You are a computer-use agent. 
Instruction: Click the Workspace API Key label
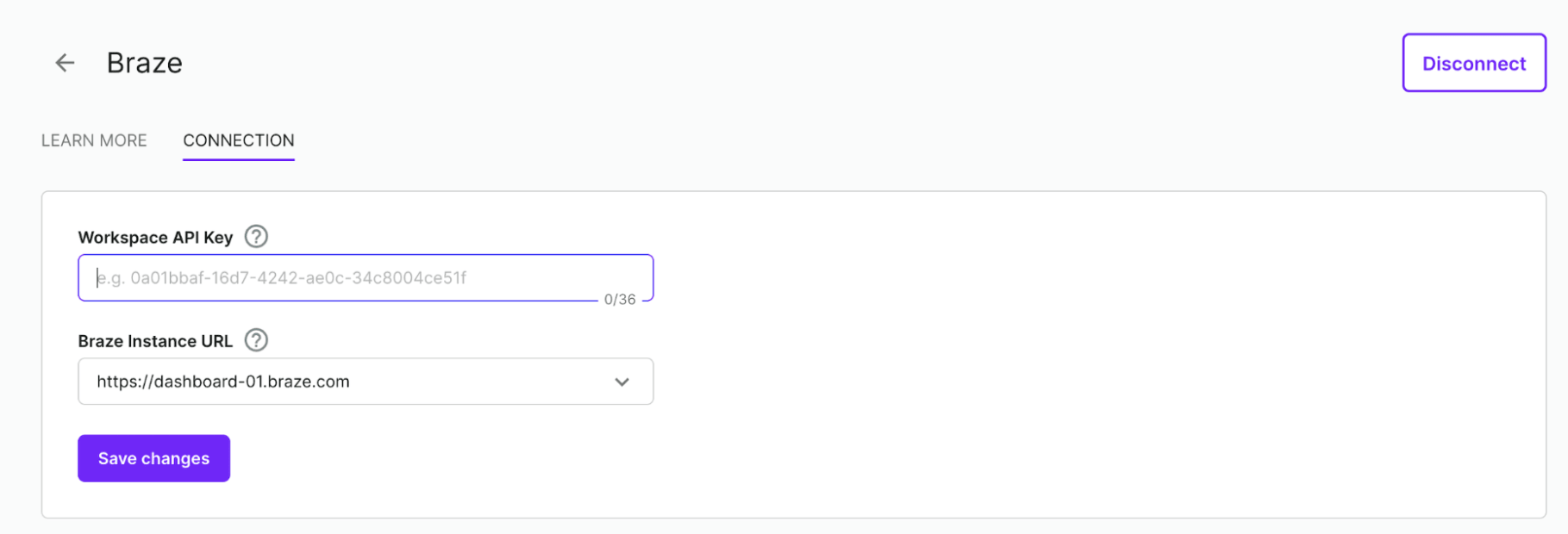155,238
